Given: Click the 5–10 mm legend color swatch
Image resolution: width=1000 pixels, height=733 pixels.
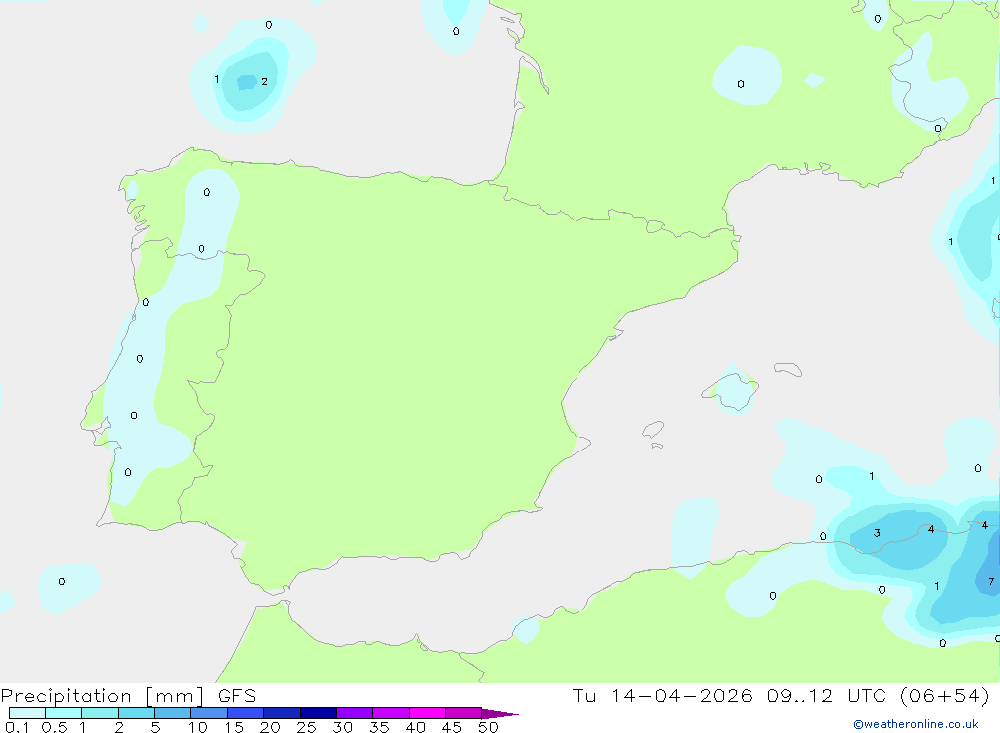Looking at the screenshot, I should pos(172,713).
